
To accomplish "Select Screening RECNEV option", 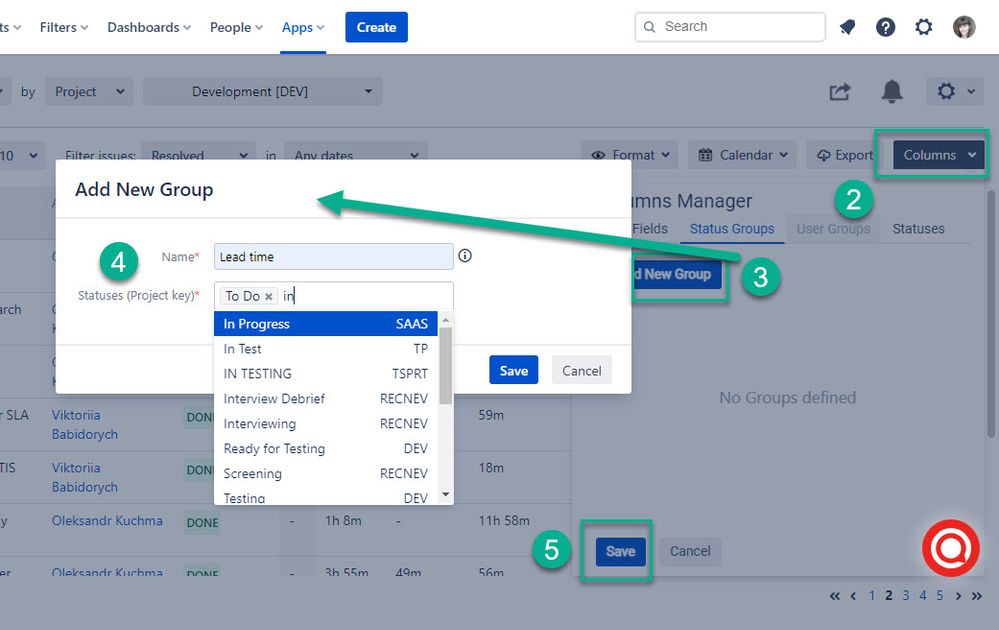I will tap(326, 473).
